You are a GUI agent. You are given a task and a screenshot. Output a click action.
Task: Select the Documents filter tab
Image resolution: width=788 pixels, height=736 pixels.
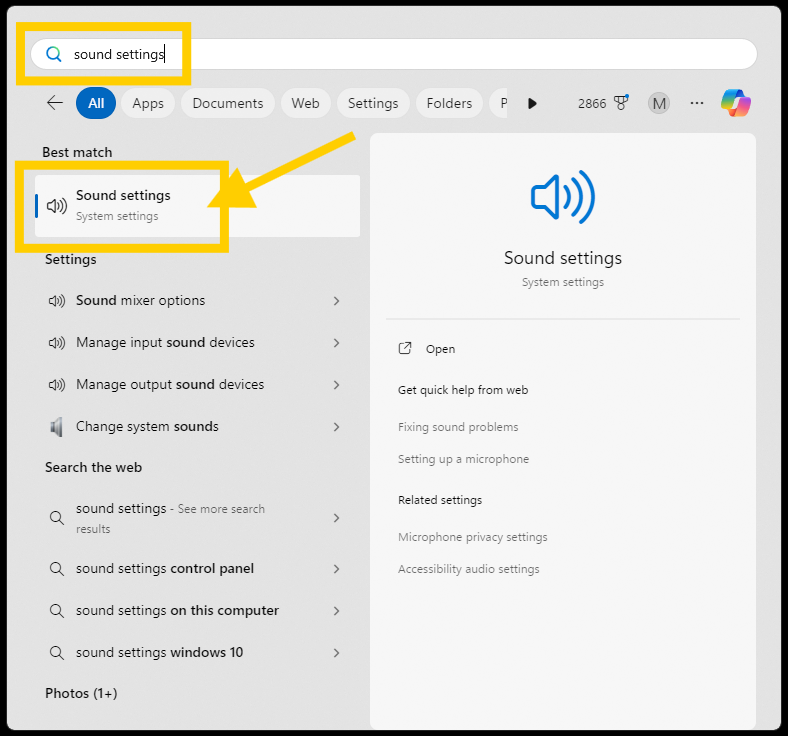click(228, 103)
